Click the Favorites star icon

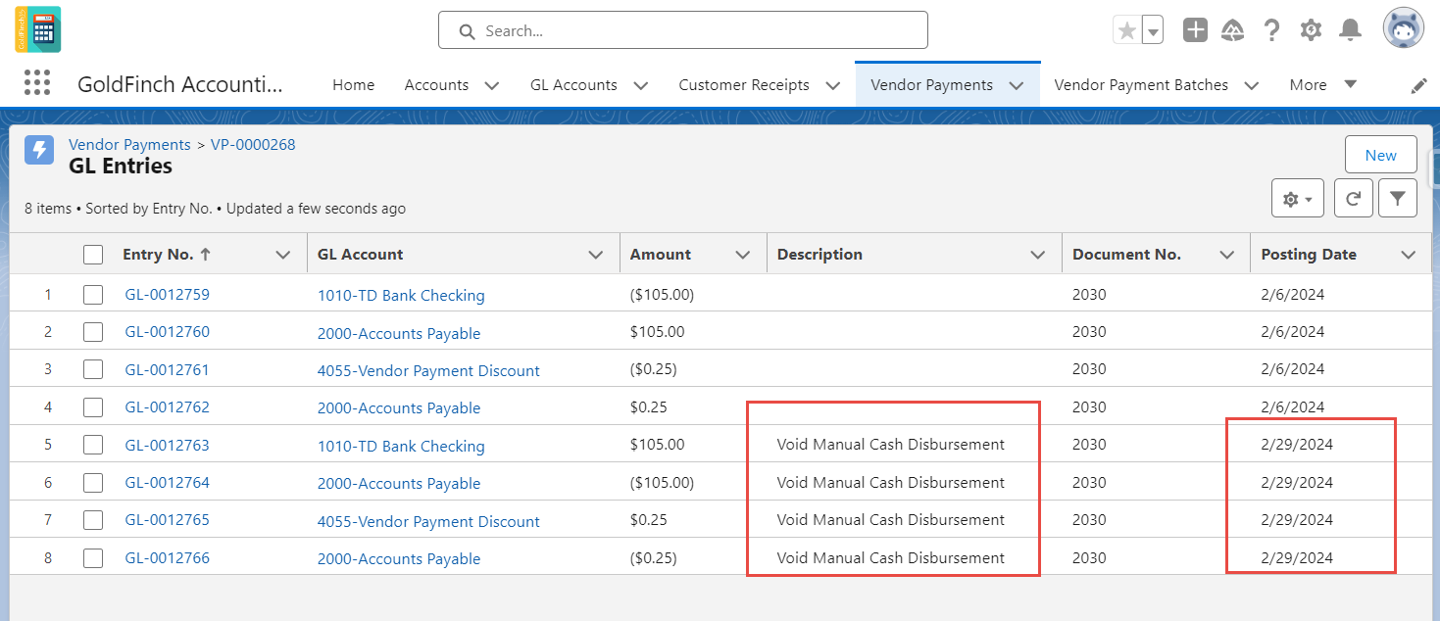[x=1127, y=30]
